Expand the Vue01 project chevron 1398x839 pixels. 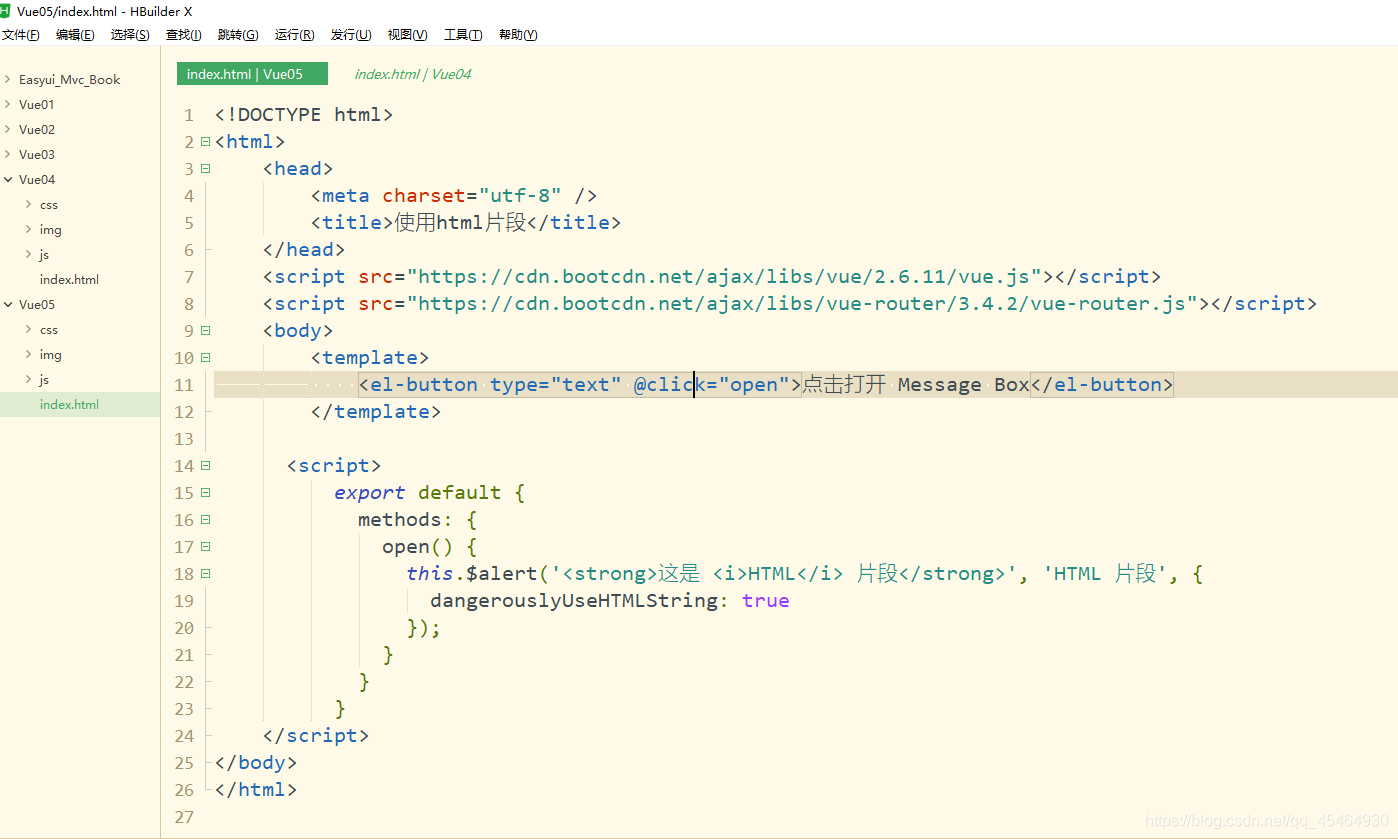tap(7, 104)
